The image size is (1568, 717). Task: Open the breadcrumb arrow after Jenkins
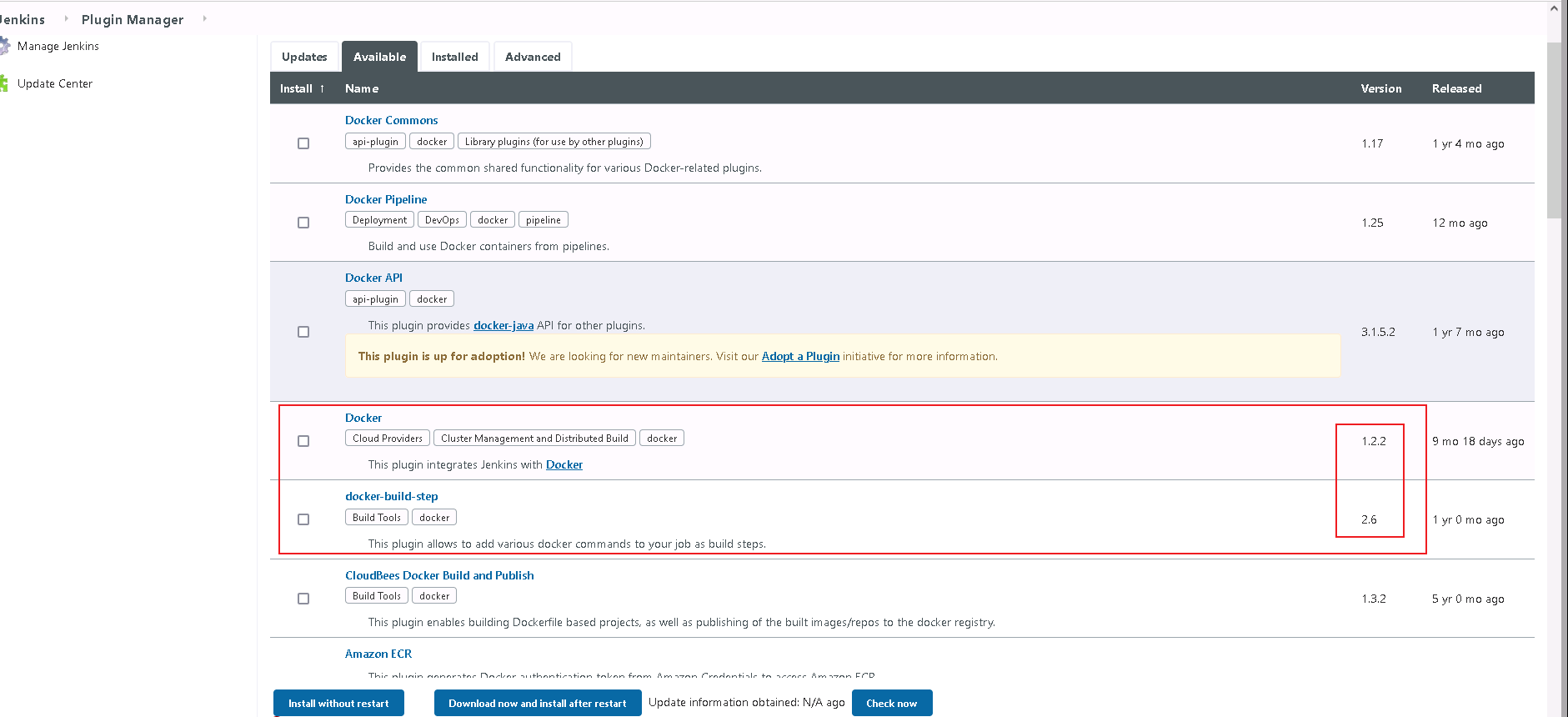[66, 18]
